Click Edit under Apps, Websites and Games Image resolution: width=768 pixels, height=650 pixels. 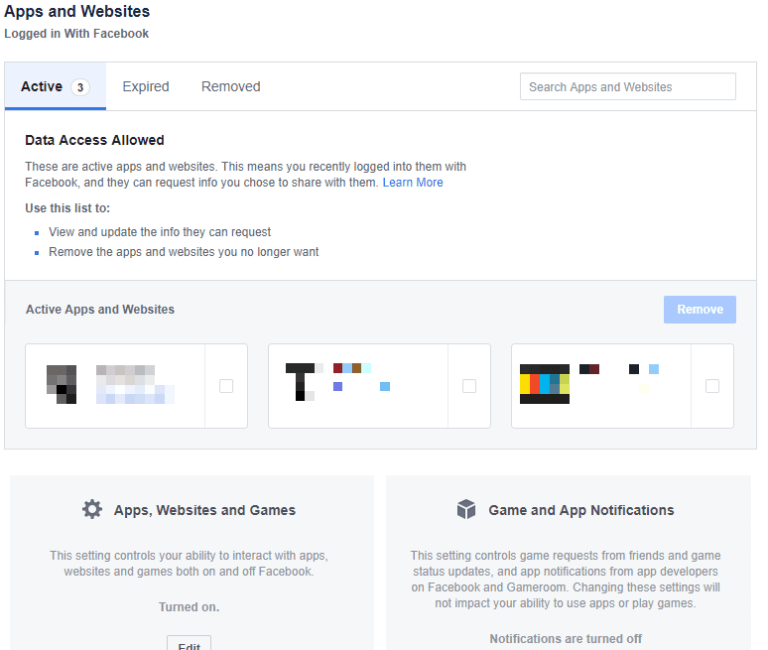coord(189,643)
